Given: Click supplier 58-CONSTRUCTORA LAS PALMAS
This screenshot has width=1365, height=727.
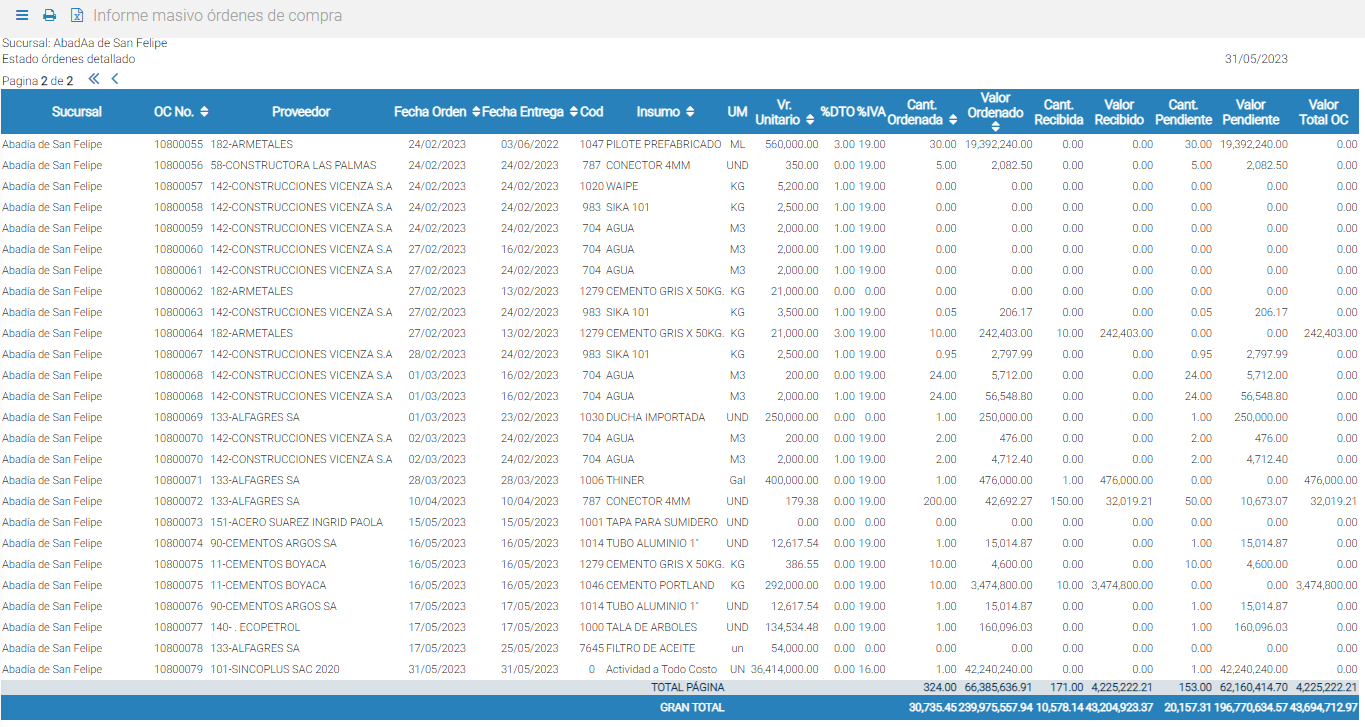Looking at the screenshot, I should coord(293,165).
